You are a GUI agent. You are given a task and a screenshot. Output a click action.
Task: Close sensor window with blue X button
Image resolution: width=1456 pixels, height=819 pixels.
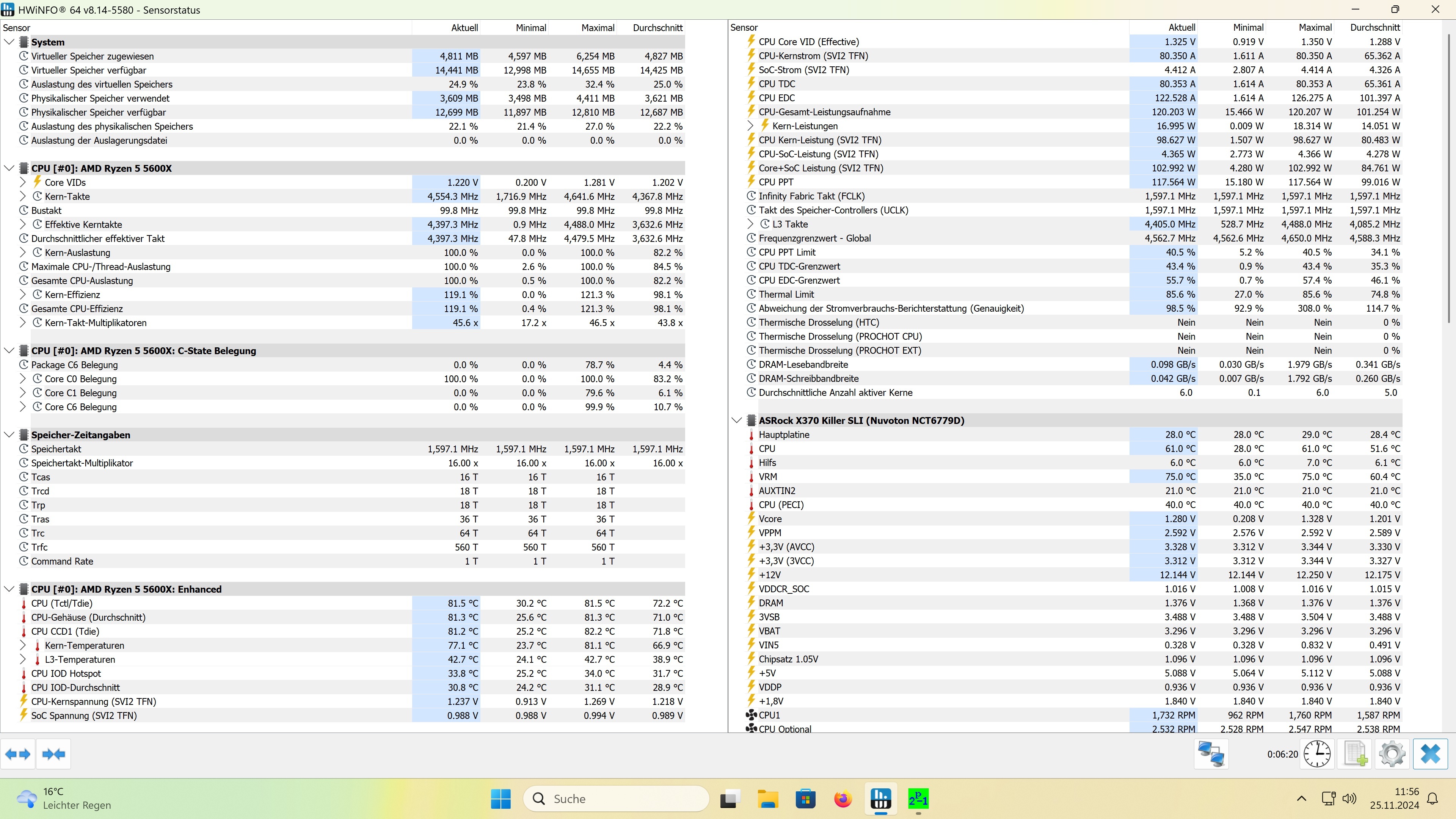click(x=1431, y=754)
